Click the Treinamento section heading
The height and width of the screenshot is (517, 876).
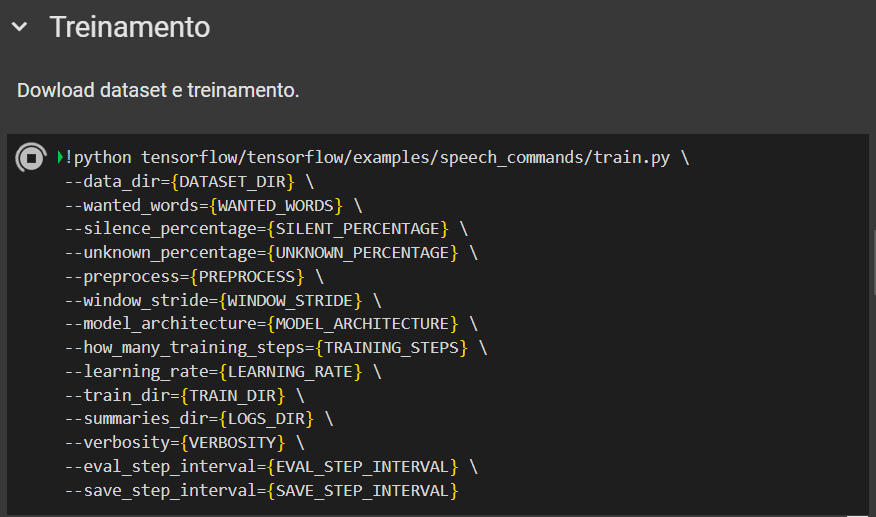click(130, 28)
